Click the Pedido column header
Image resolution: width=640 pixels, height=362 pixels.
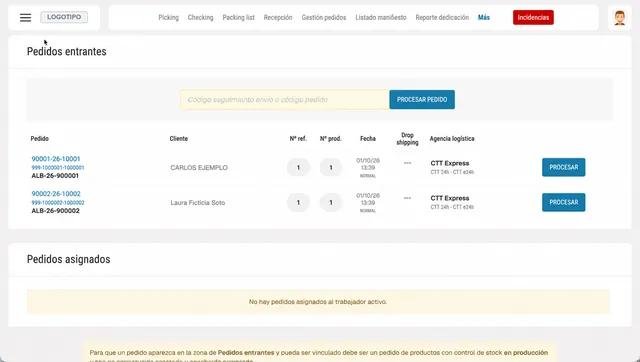point(40,139)
